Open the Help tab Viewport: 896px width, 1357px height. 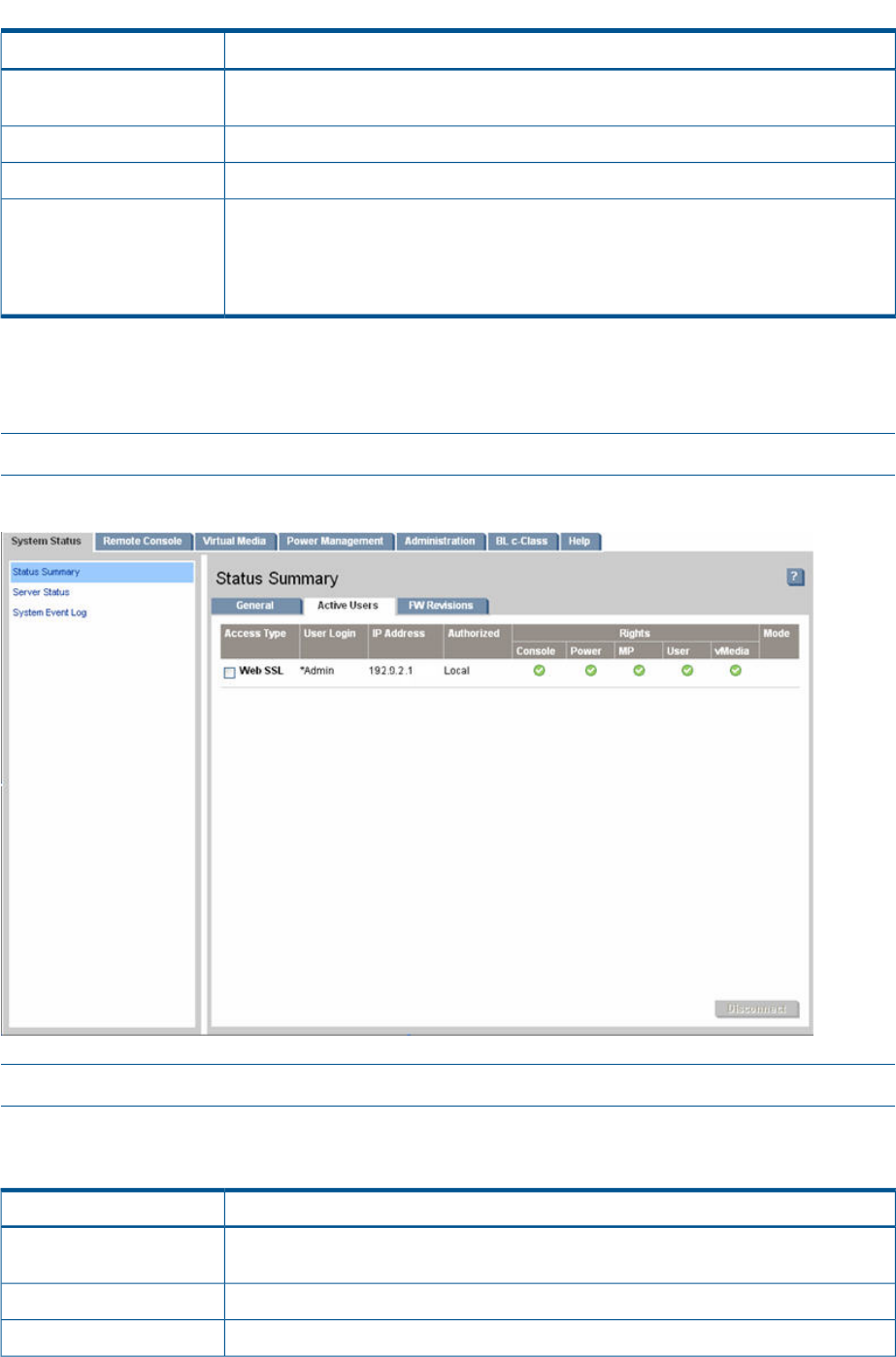(580, 541)
